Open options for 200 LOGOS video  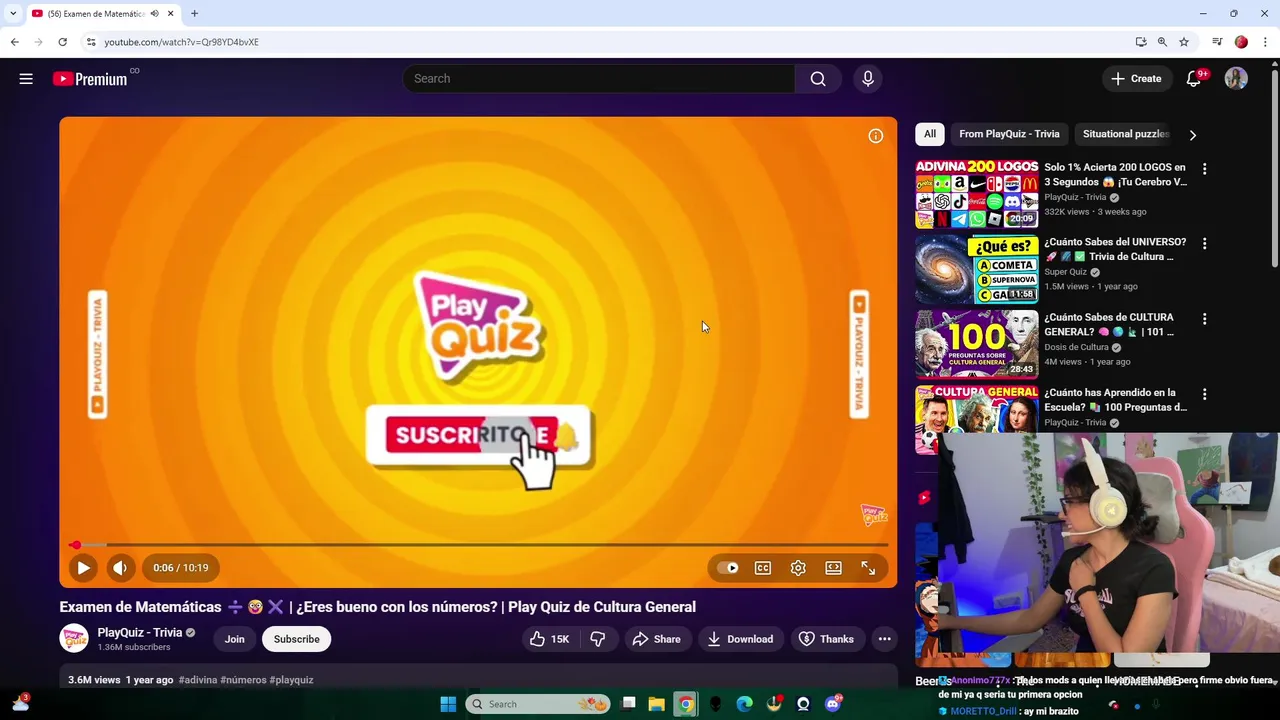click(1204, 169)
